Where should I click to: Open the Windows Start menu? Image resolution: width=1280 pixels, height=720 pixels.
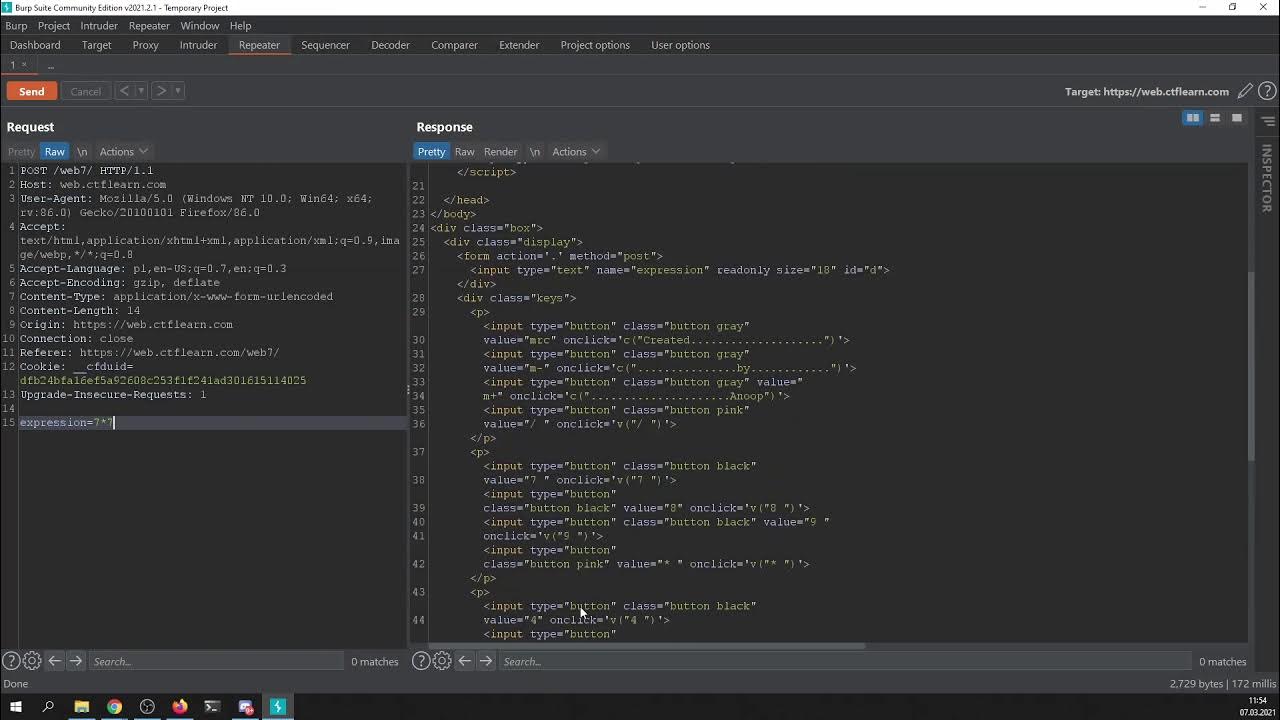(15, 707)
